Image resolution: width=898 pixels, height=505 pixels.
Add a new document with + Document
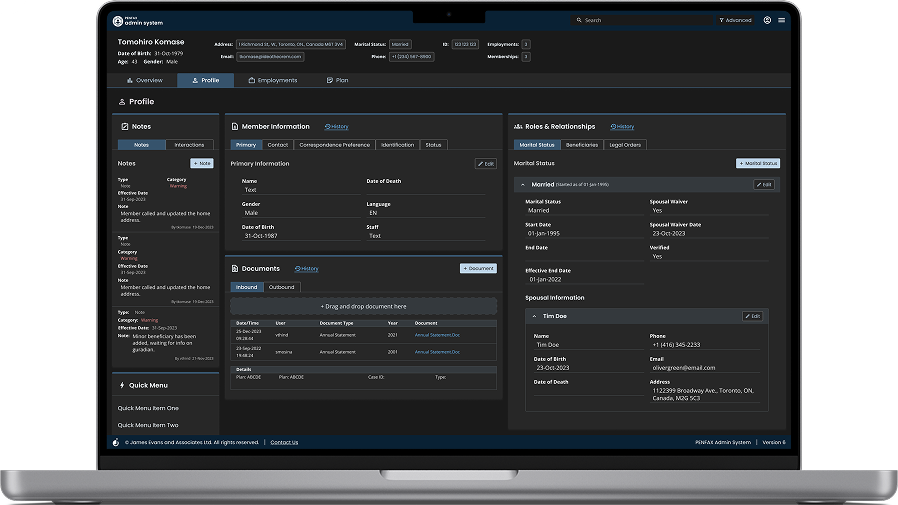(x=478, y=269)
